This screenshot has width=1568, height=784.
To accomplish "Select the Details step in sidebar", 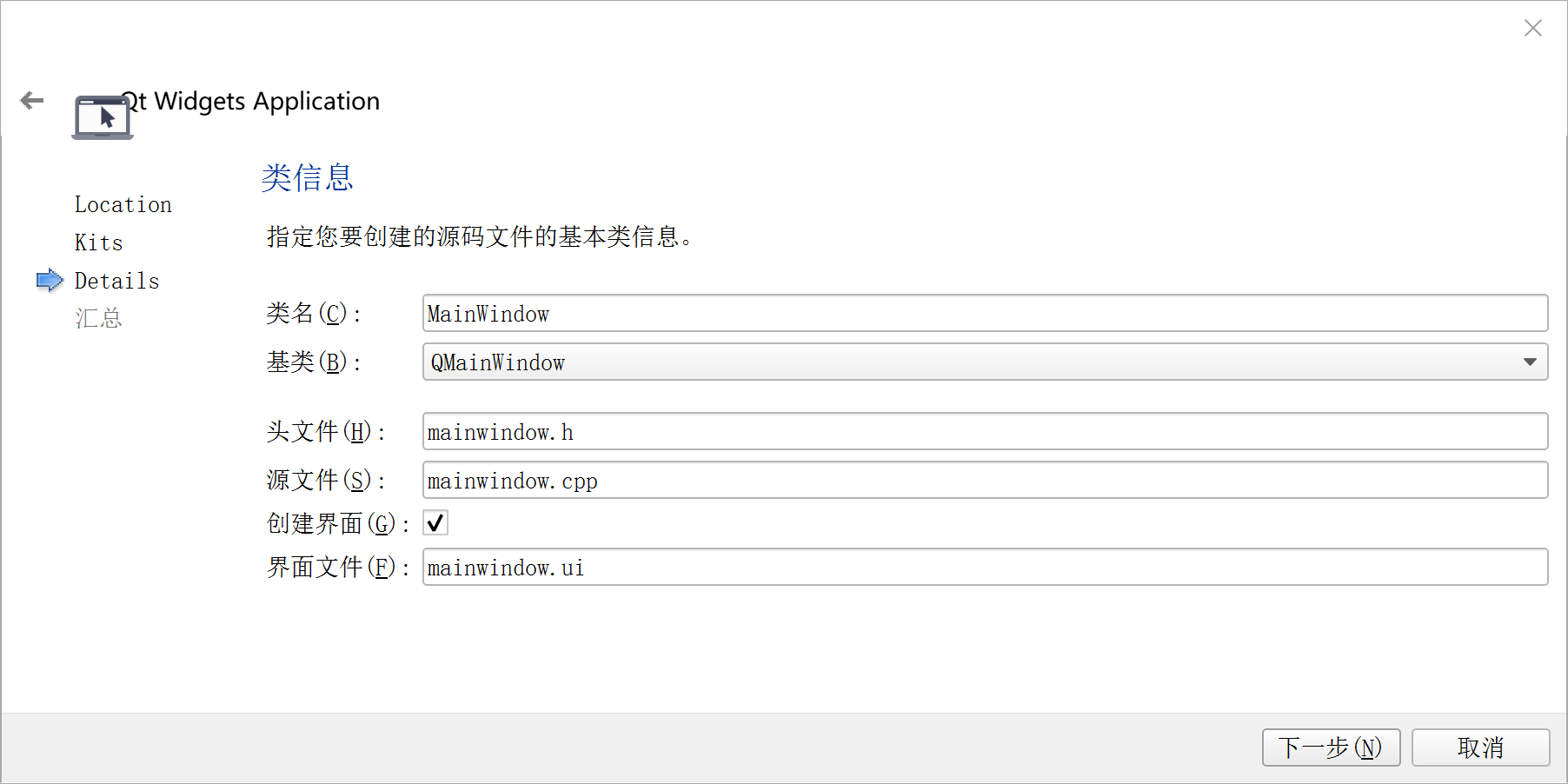I will (x=116, y=280).
